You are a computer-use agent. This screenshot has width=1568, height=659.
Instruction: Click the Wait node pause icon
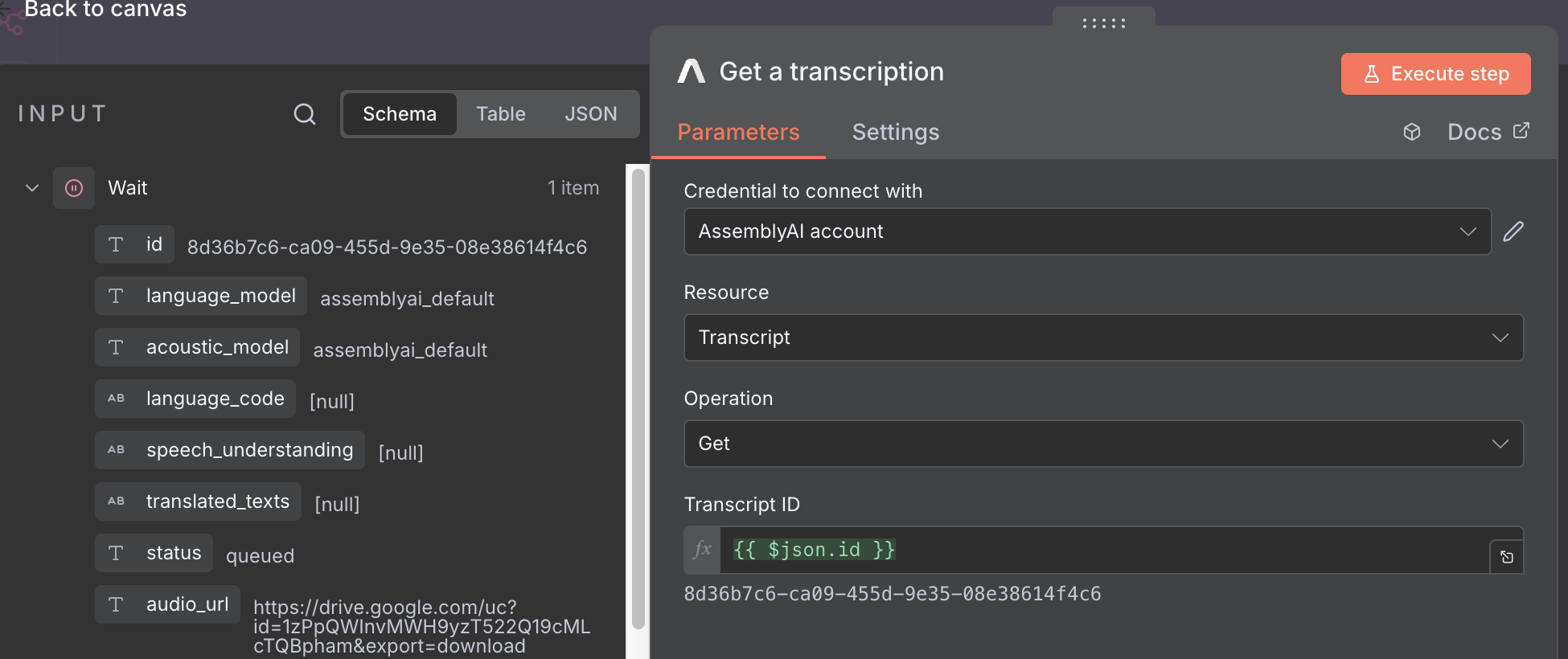[74, 188]
